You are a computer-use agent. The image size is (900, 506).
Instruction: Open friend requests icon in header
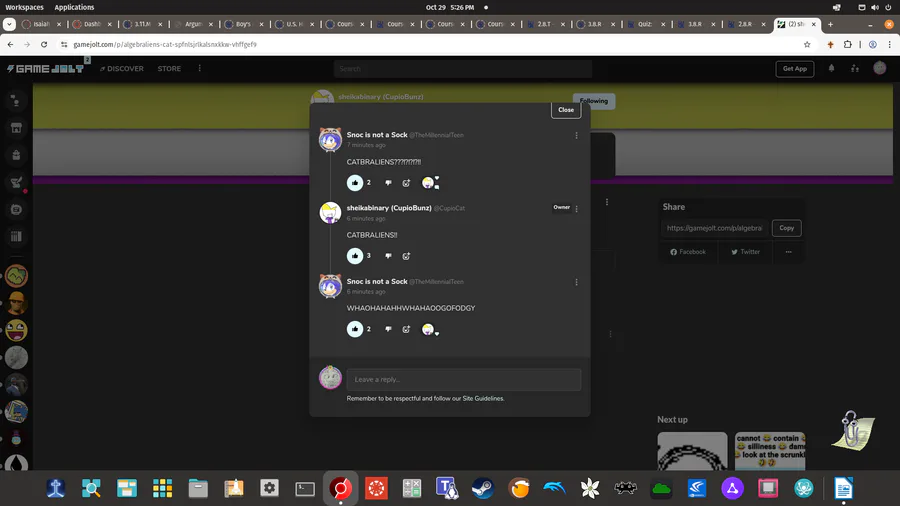pos(855,68)
